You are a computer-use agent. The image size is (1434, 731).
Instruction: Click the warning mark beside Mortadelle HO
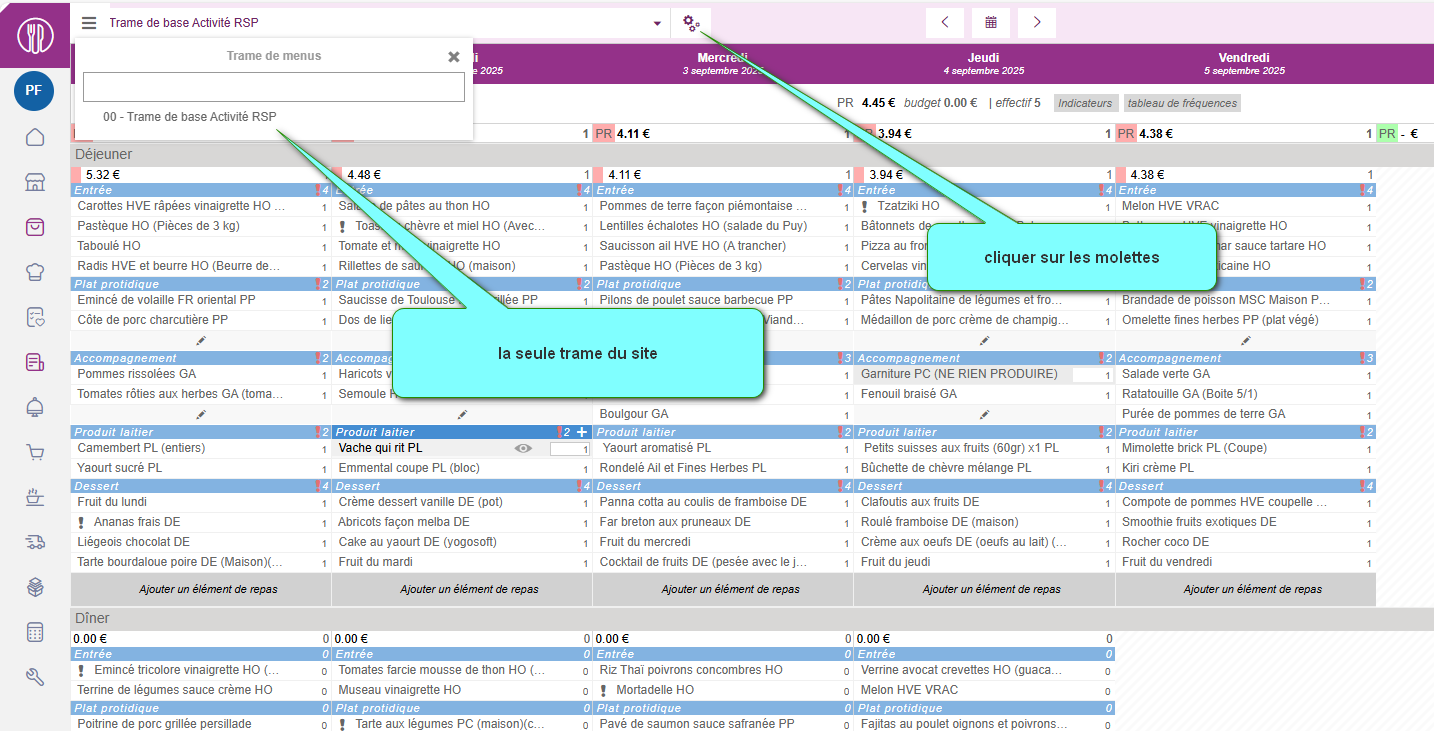[x=604, y=690]
